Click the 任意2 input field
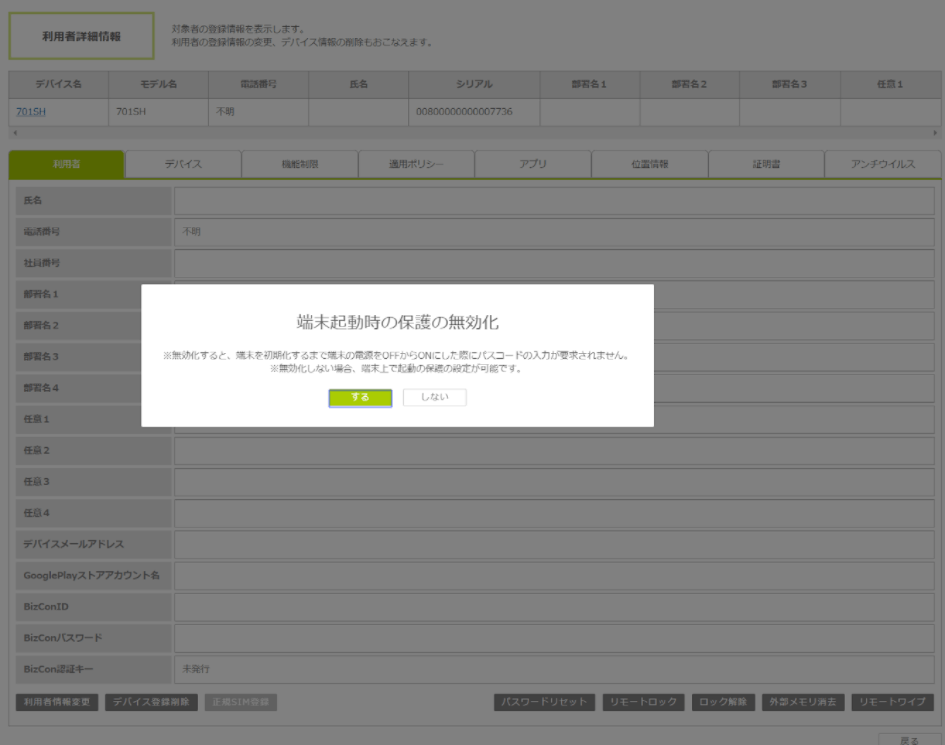This screenshot has height=745, width=945. pyautogui.click(x=554, y=451)
